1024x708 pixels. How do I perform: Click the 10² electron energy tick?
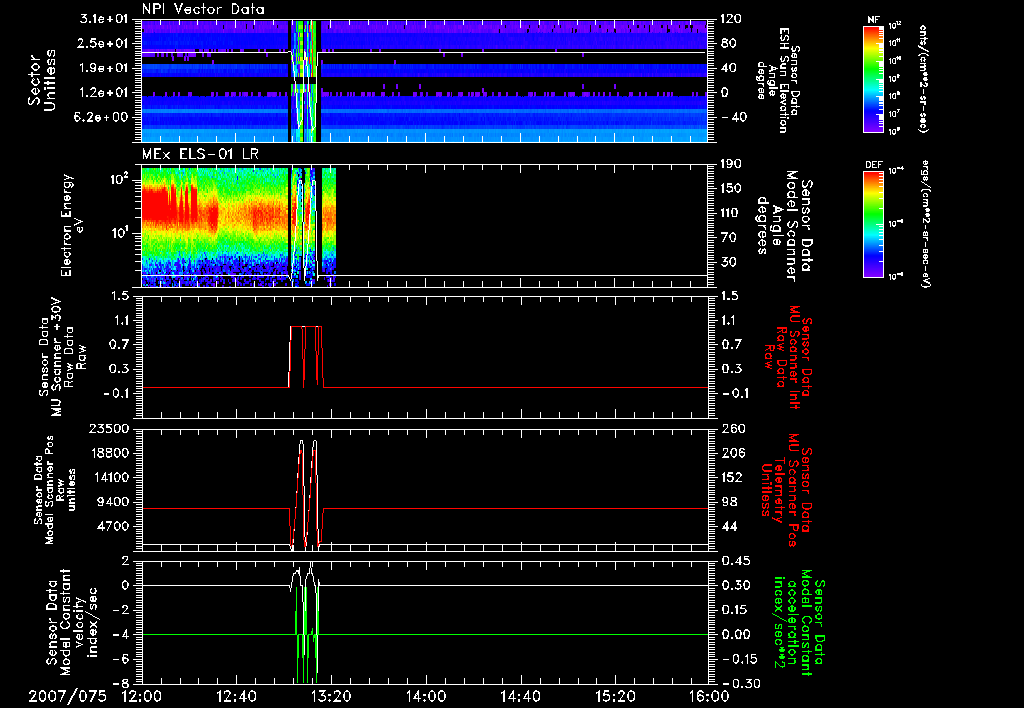120,179
